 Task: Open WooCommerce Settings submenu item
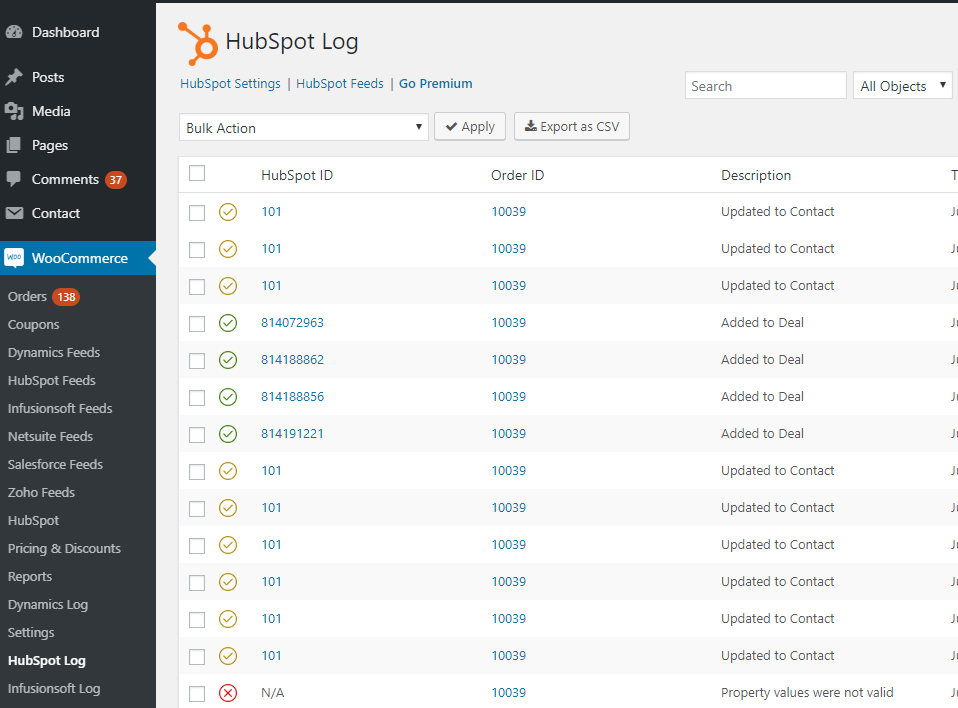[31, 632]
